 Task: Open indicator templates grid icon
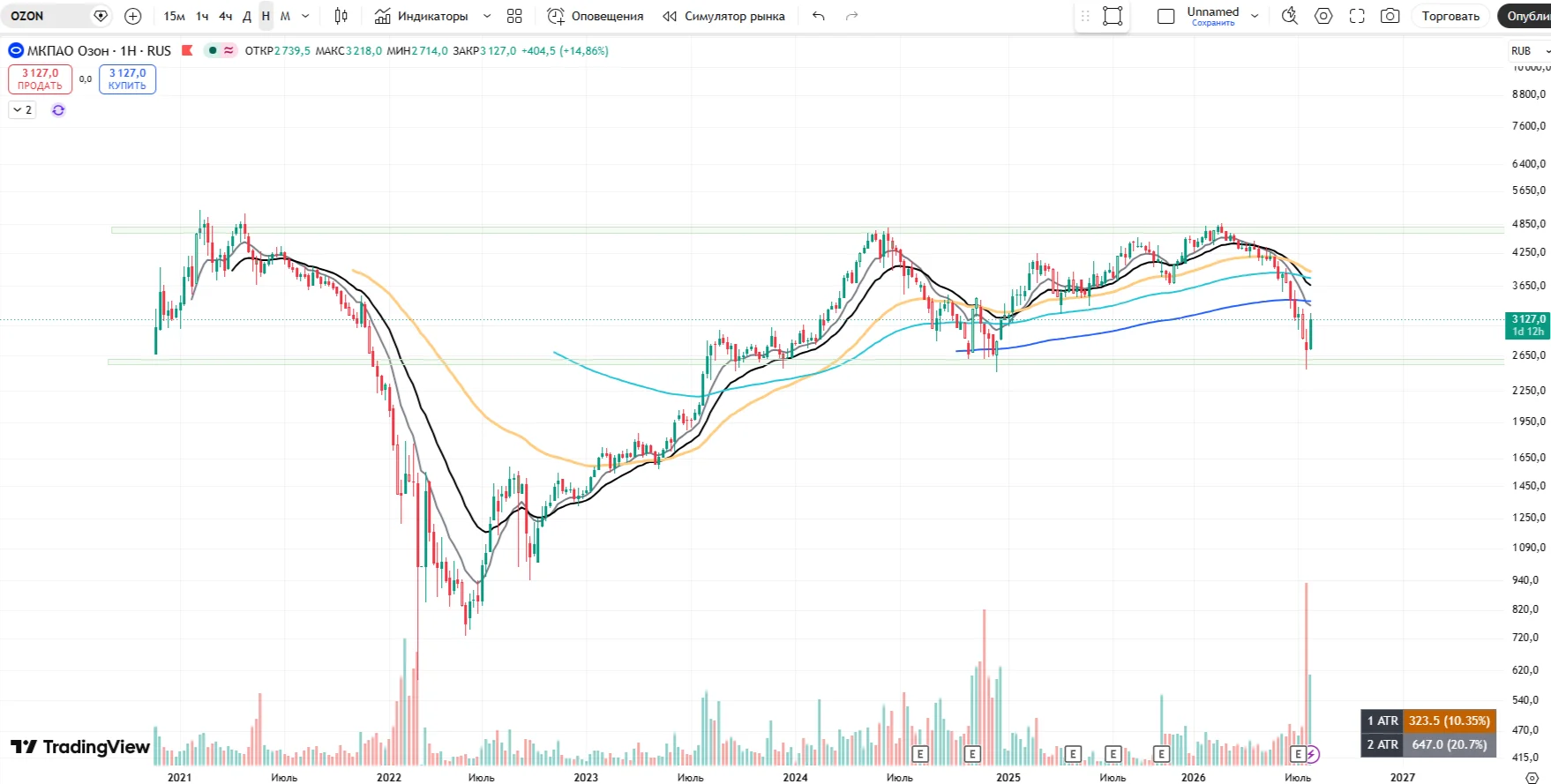[515, 16]
